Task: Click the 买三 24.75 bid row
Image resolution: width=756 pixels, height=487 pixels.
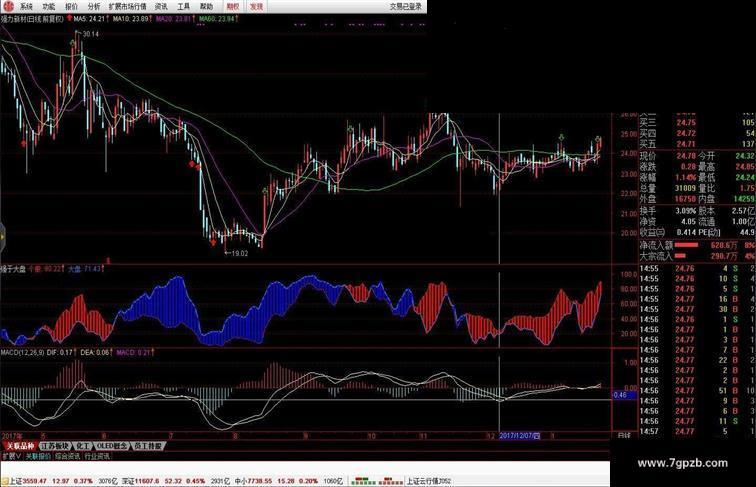Action: click(697, 122)
